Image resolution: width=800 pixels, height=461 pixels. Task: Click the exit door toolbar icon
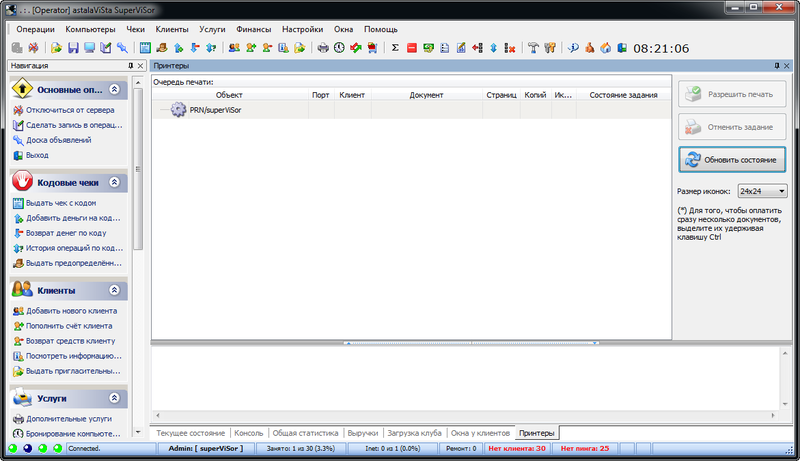tap(622, 48)
